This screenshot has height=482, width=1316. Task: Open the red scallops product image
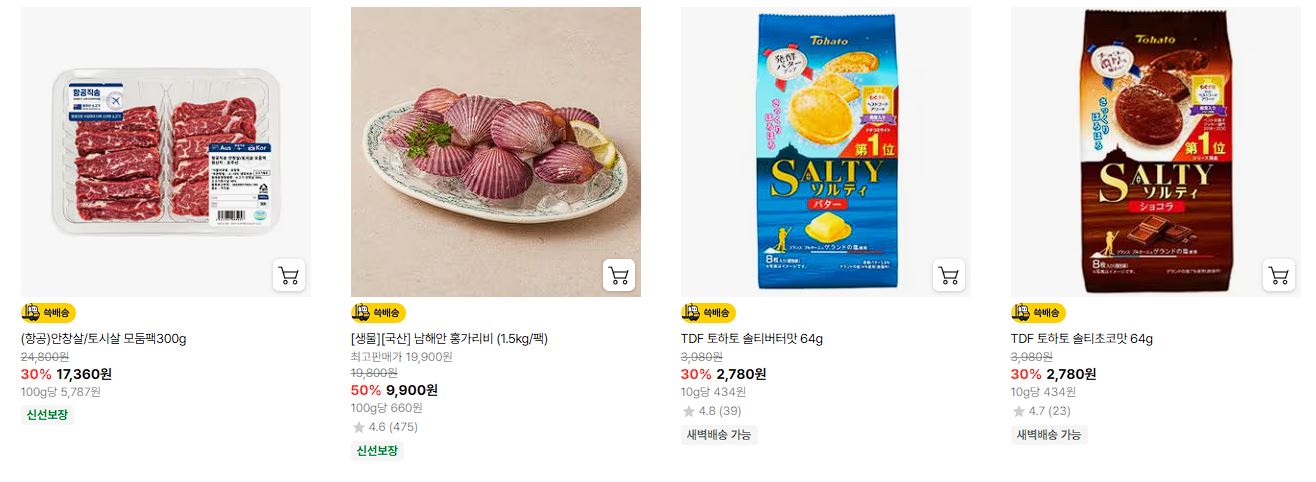click(496, 152)
